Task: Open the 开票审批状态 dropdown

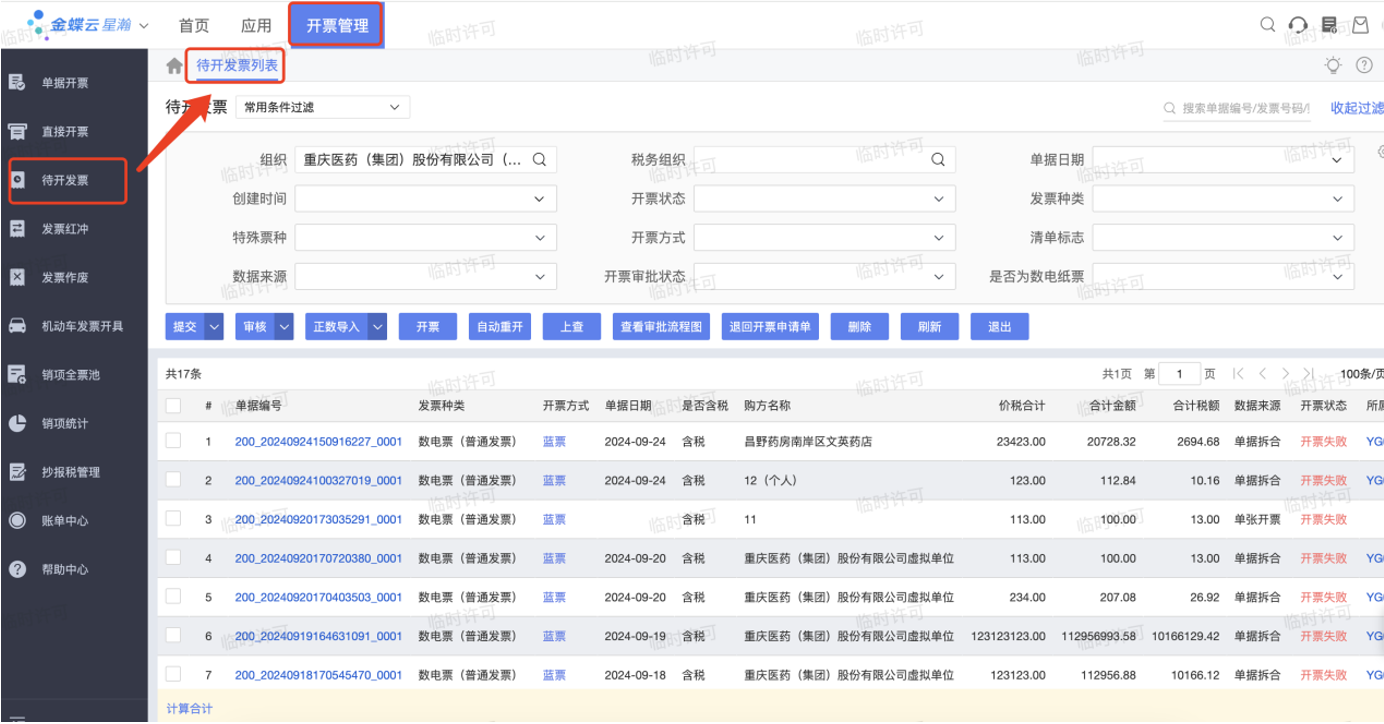Action: (x=824, y=276)
